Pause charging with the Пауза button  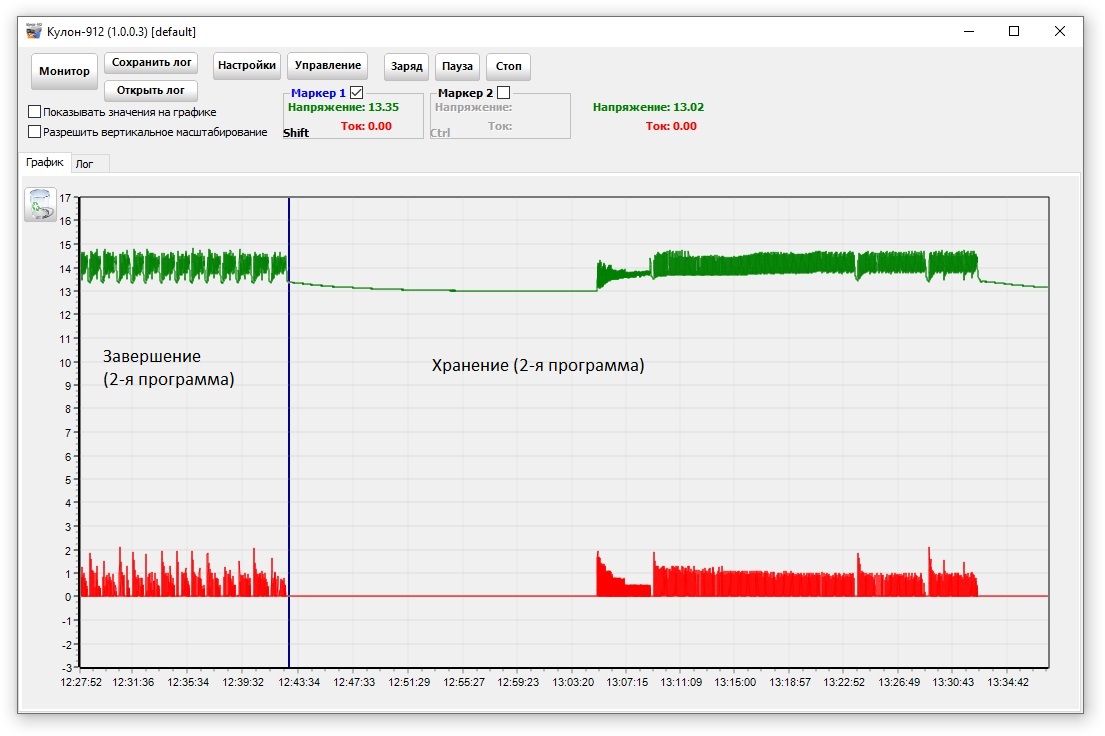(457, 67)
